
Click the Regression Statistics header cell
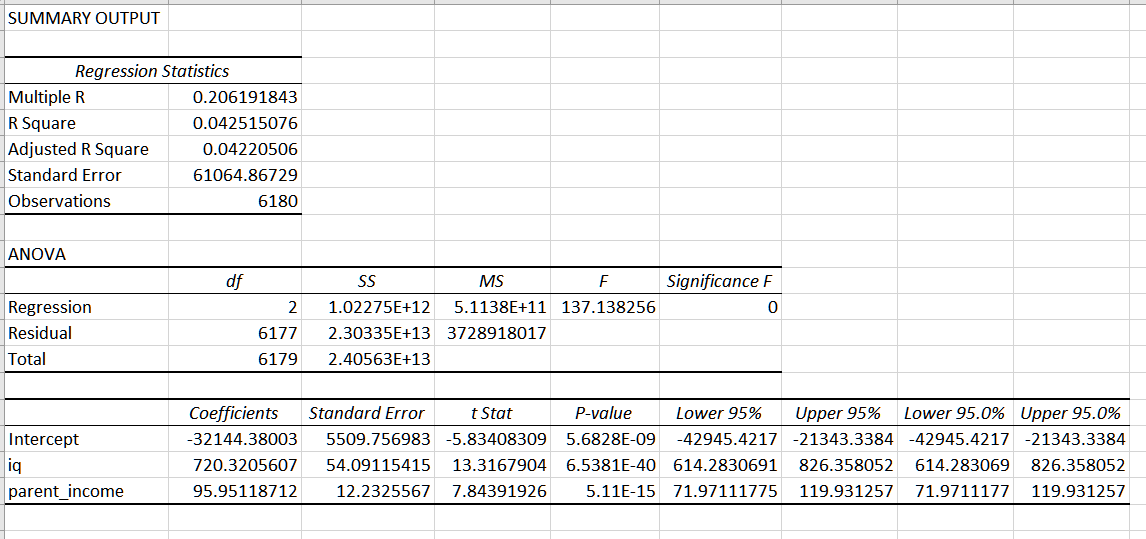pos(153,71)
